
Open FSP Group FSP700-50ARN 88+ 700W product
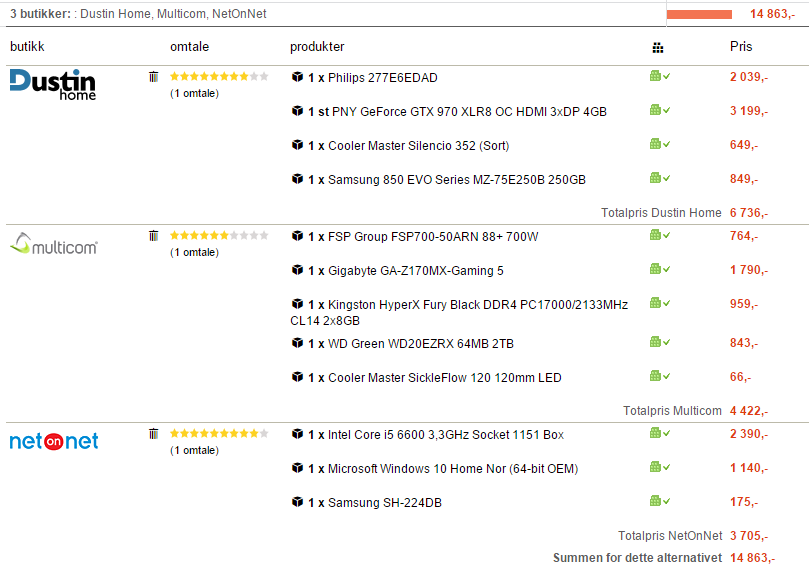tap(433, 237)
